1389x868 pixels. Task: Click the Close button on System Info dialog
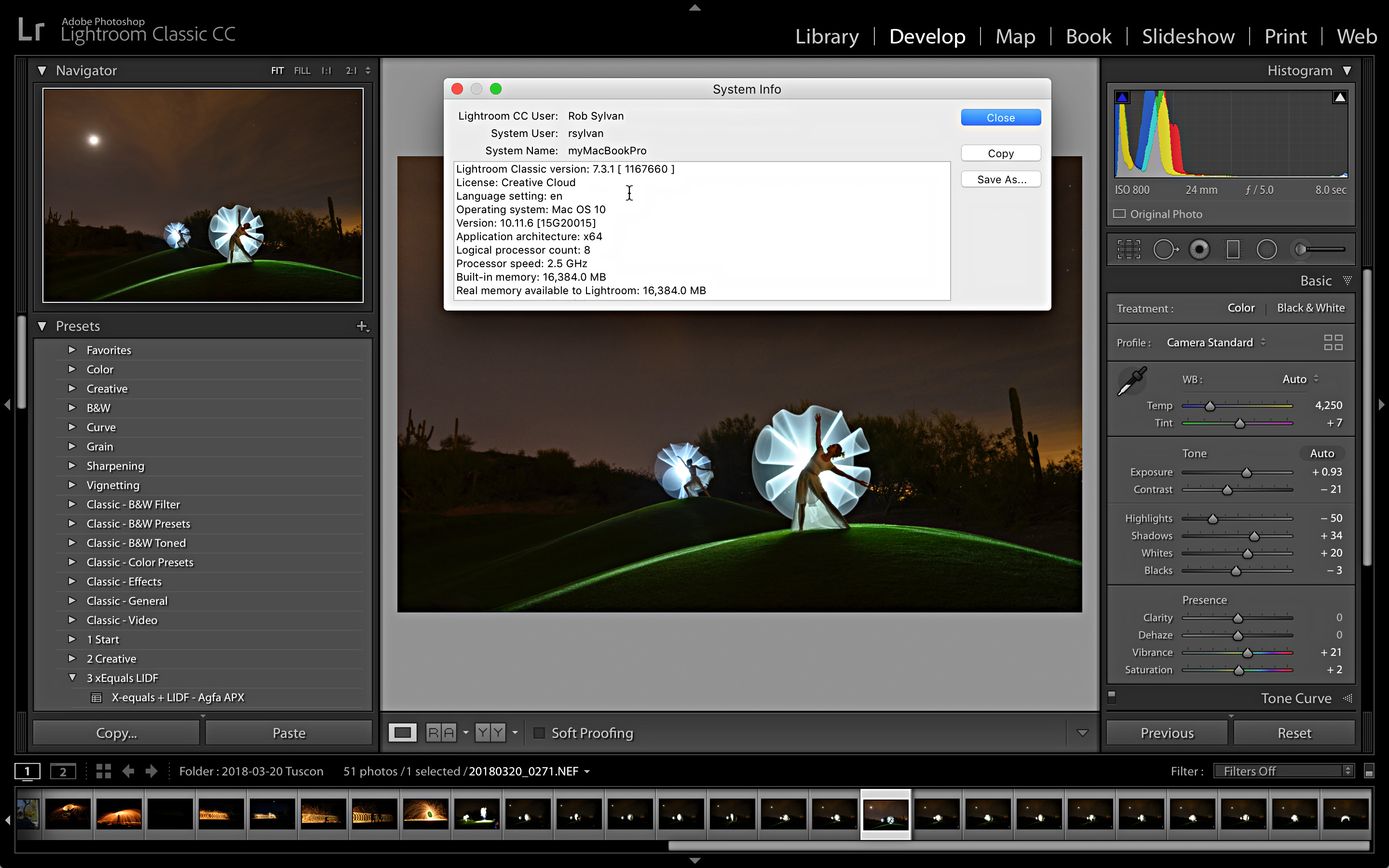pyautogui.click(x=1000, y=118)
